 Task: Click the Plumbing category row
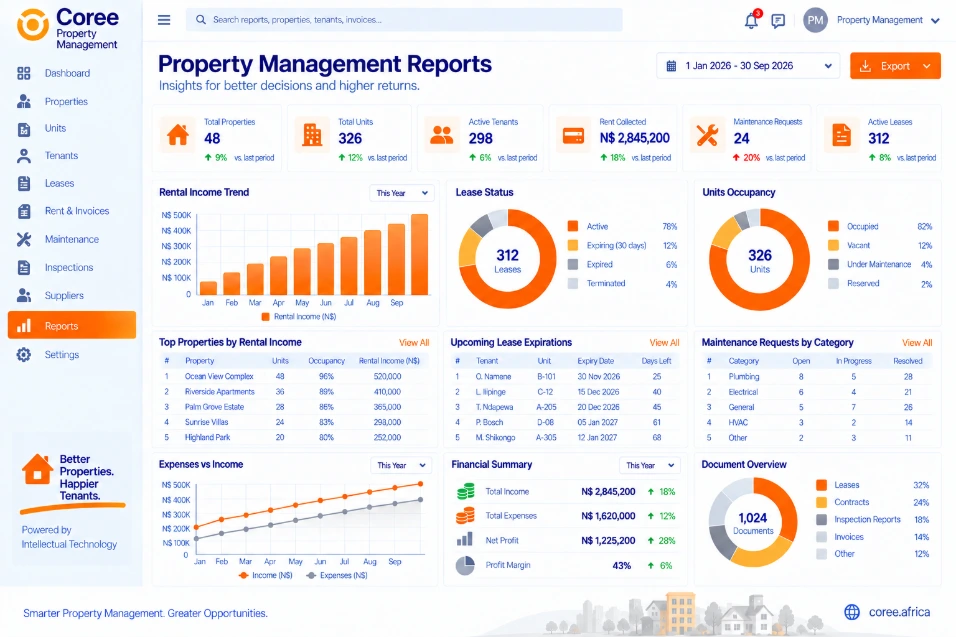click(817, 377)
